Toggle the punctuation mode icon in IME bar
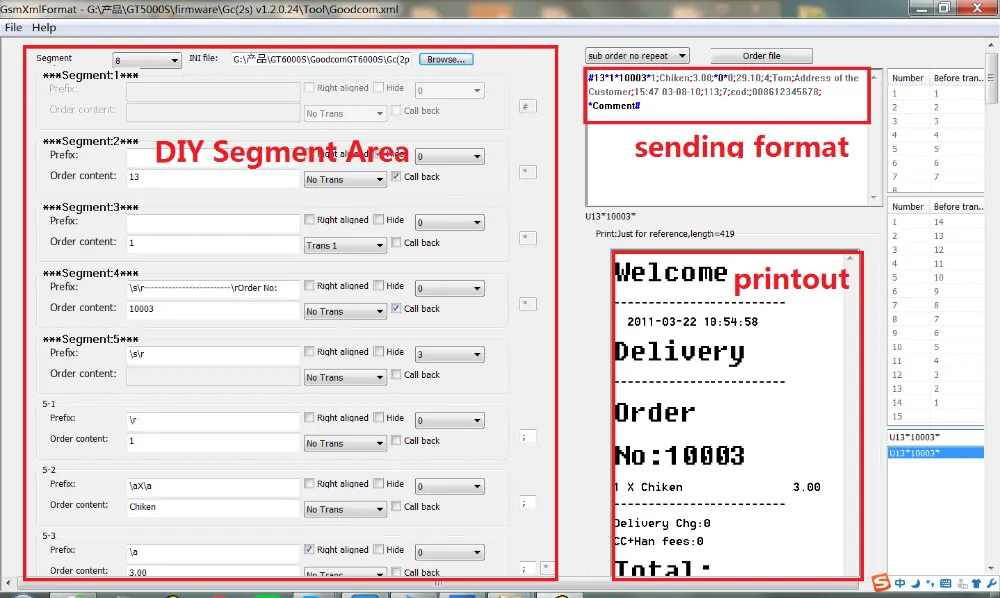Viewport: 1000px width, 598px height. (930, 583)
